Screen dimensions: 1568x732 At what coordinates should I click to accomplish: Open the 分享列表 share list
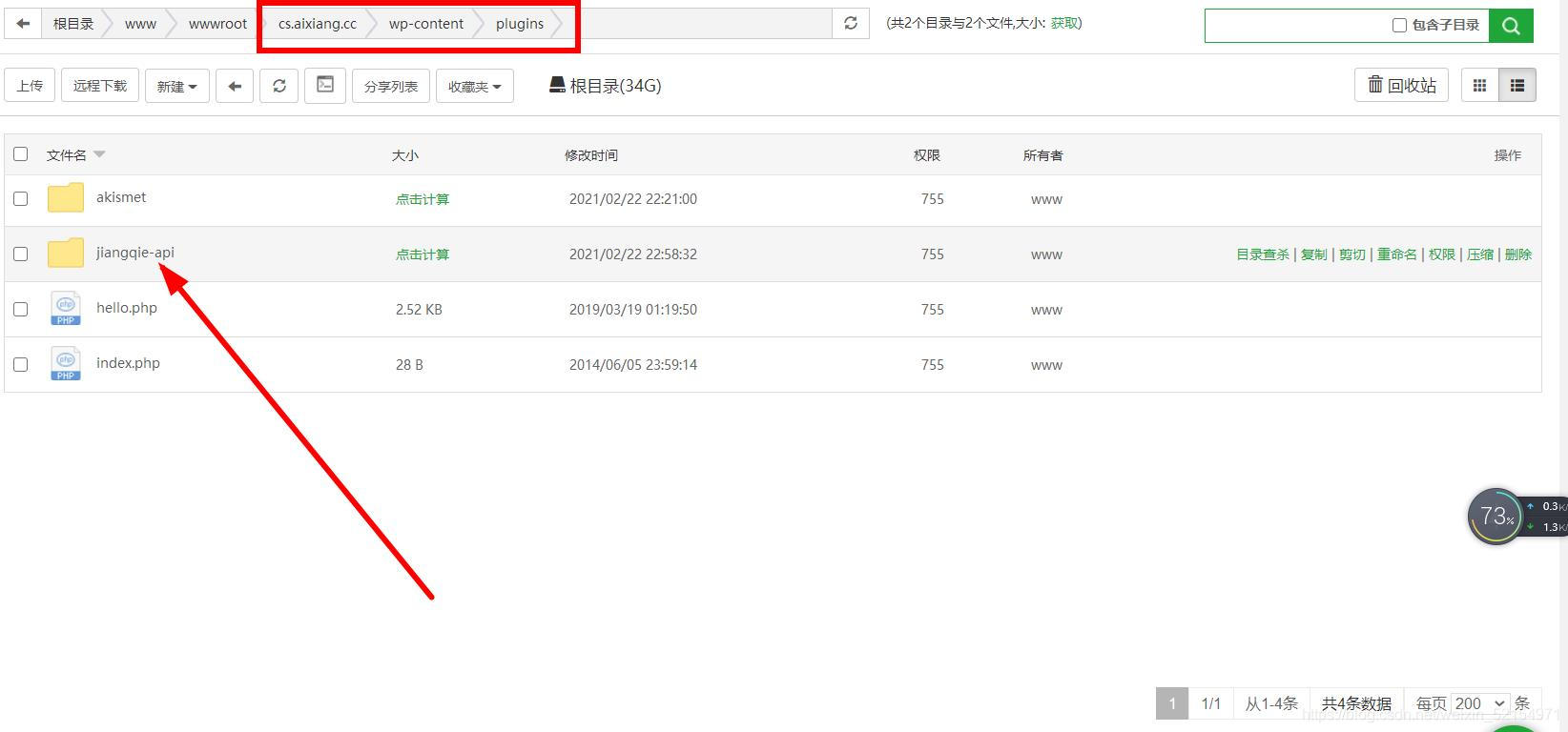click(391, 86)
